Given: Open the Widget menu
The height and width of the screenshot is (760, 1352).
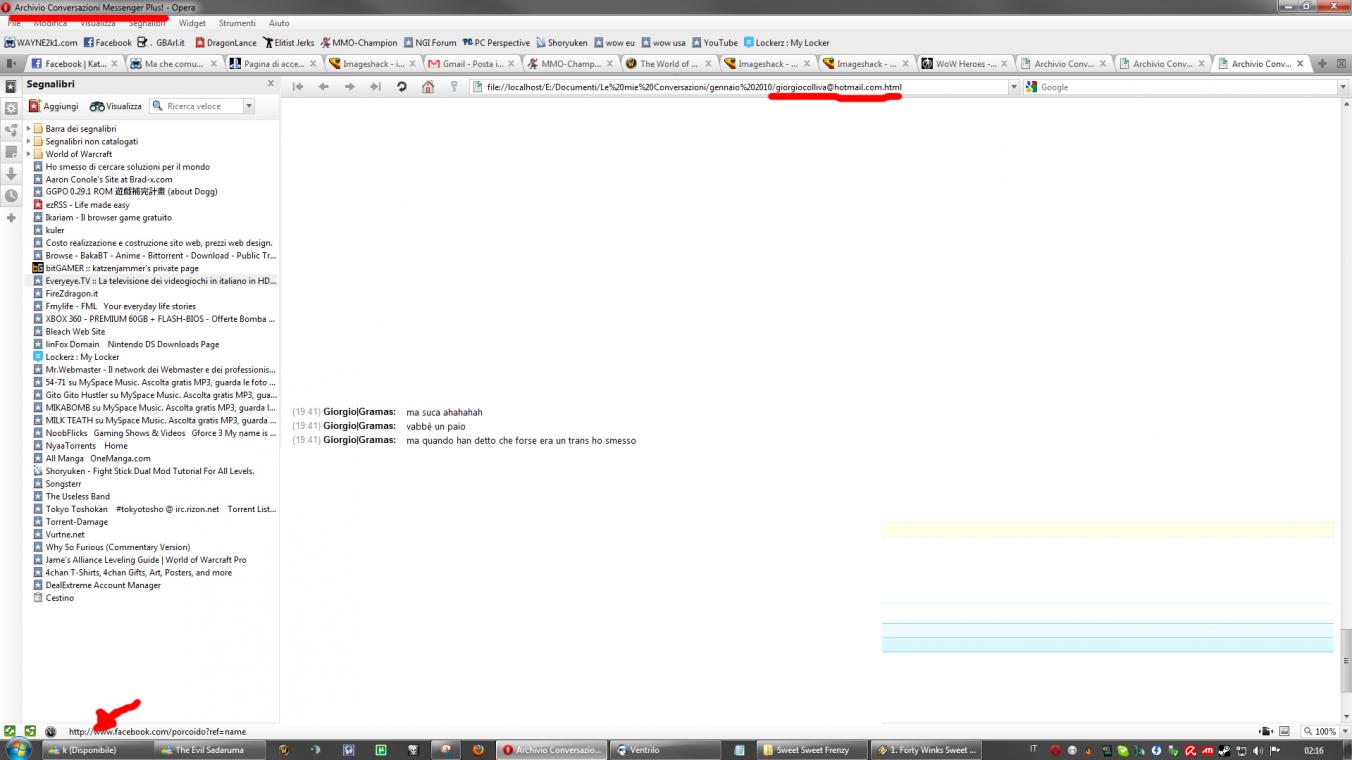Looking at the screenshot, I should (x=192, y=23).
